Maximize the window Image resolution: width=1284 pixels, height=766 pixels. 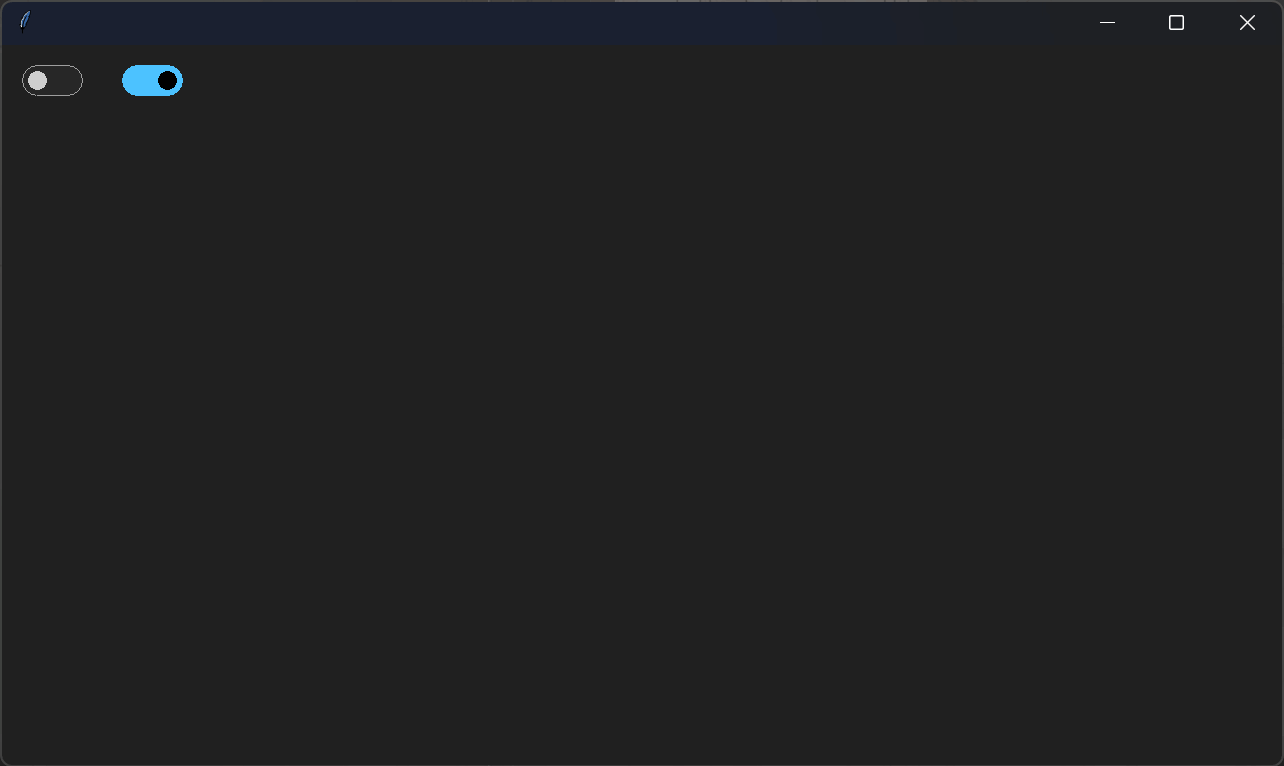coord(1176,22)
